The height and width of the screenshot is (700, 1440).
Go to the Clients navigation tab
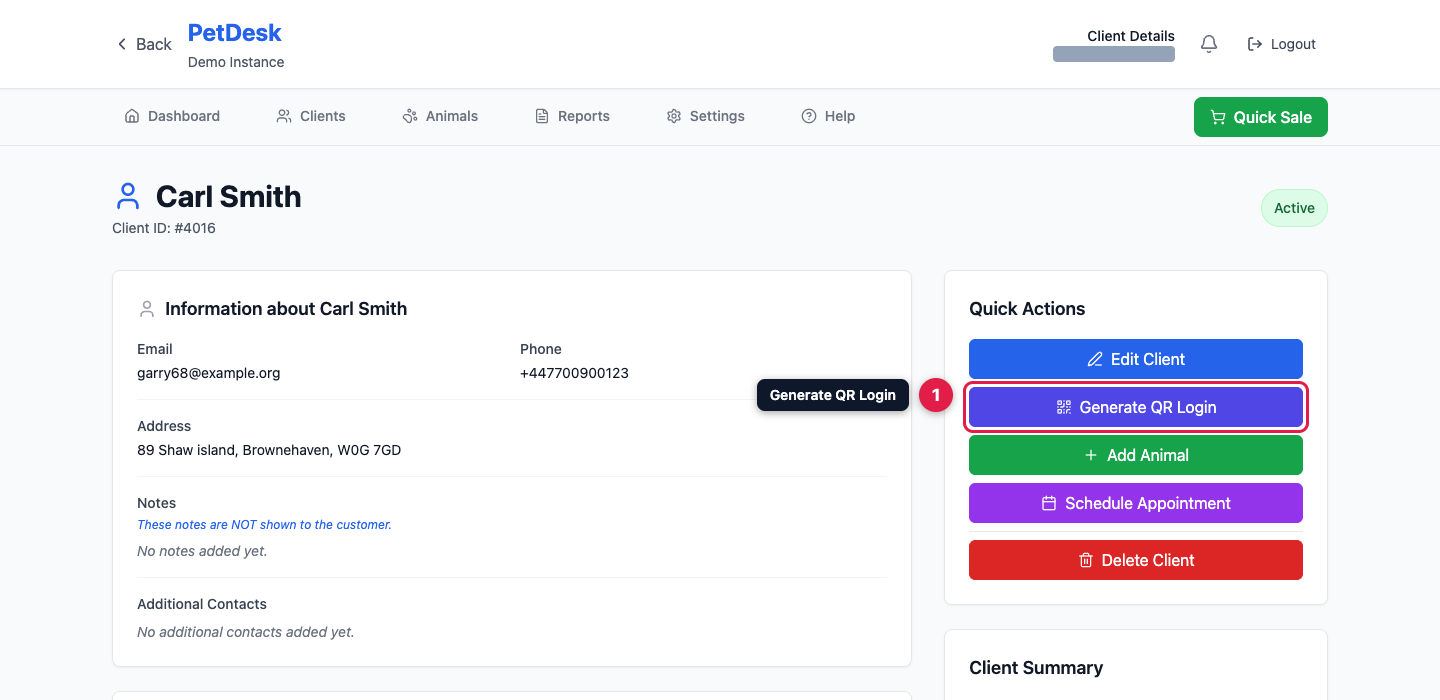coord(311,116)
